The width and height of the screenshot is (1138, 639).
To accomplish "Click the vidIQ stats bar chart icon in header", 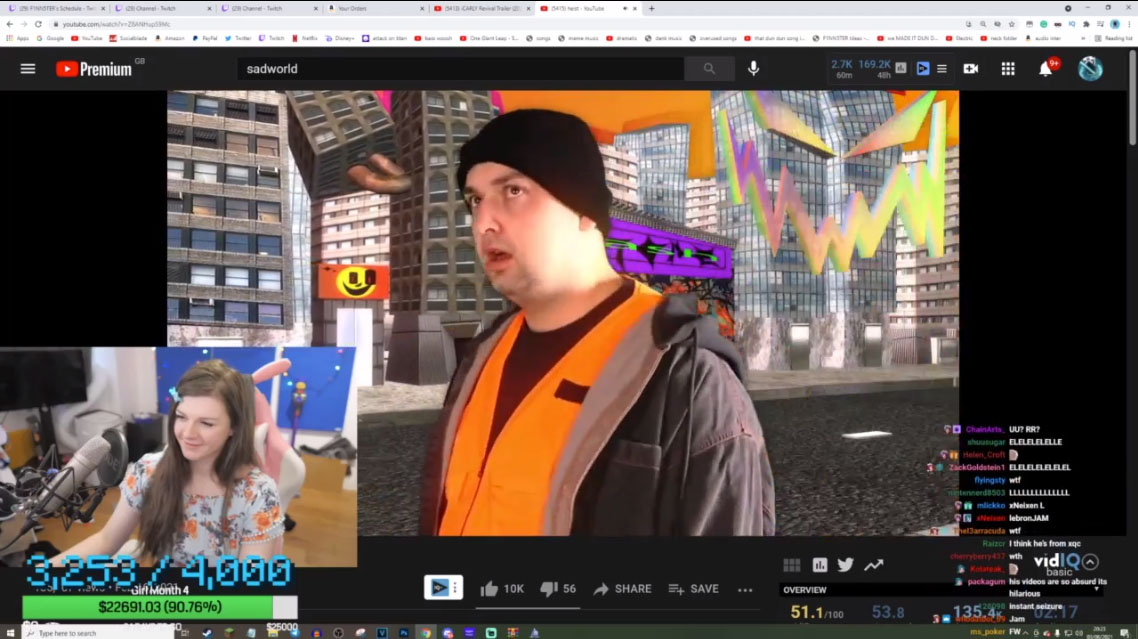I will coord(901,68).
